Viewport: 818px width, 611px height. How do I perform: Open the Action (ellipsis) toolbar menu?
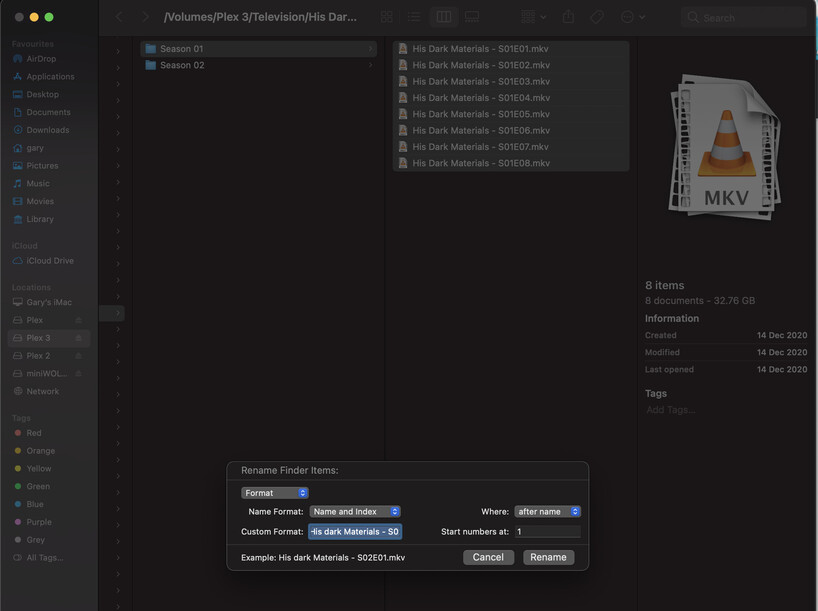pos(633,17)
